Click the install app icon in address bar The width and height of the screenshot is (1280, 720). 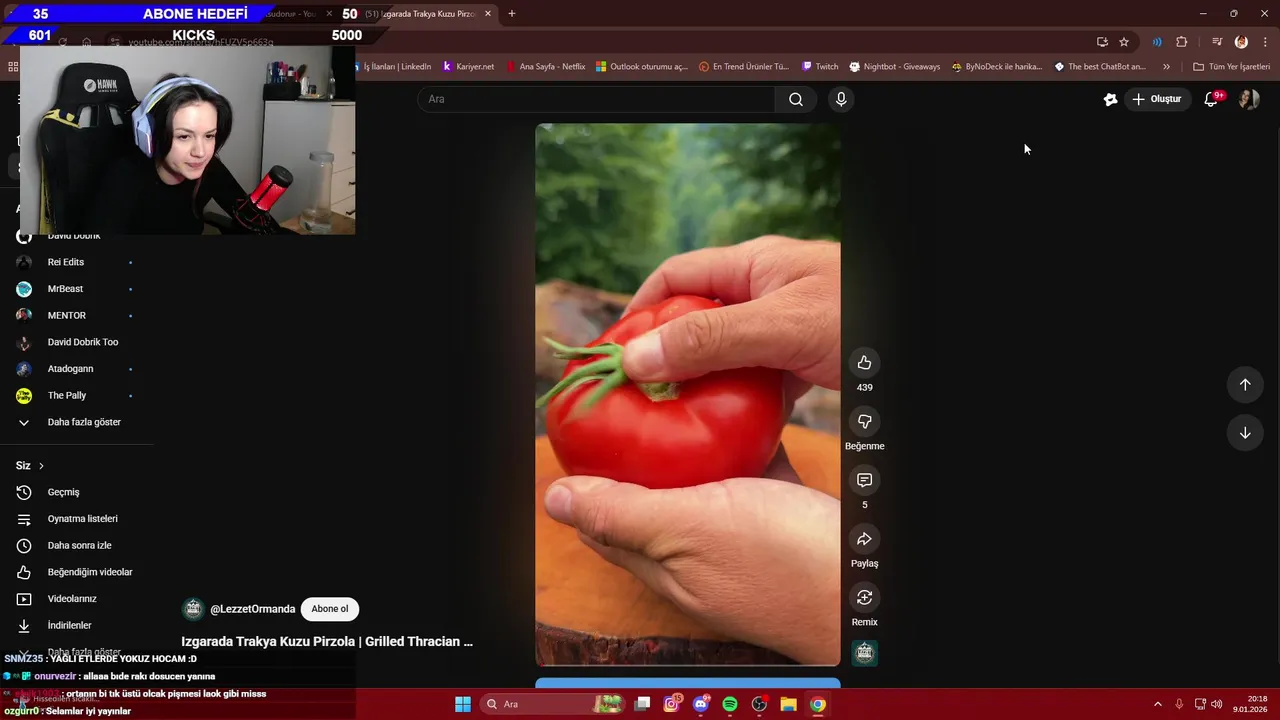pos(1102,42)
